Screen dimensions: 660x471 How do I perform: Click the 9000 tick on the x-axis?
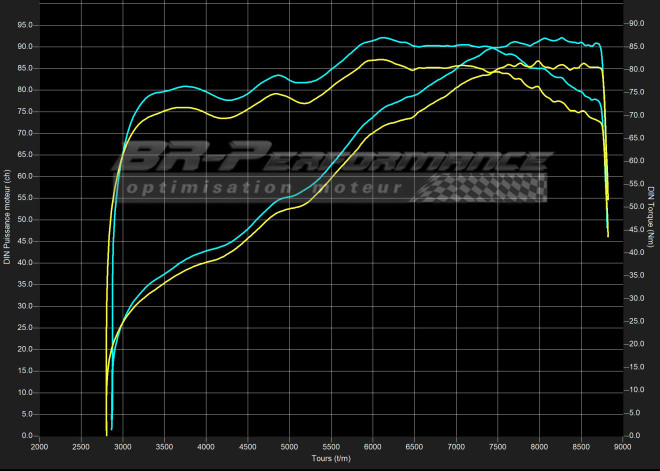622,447
